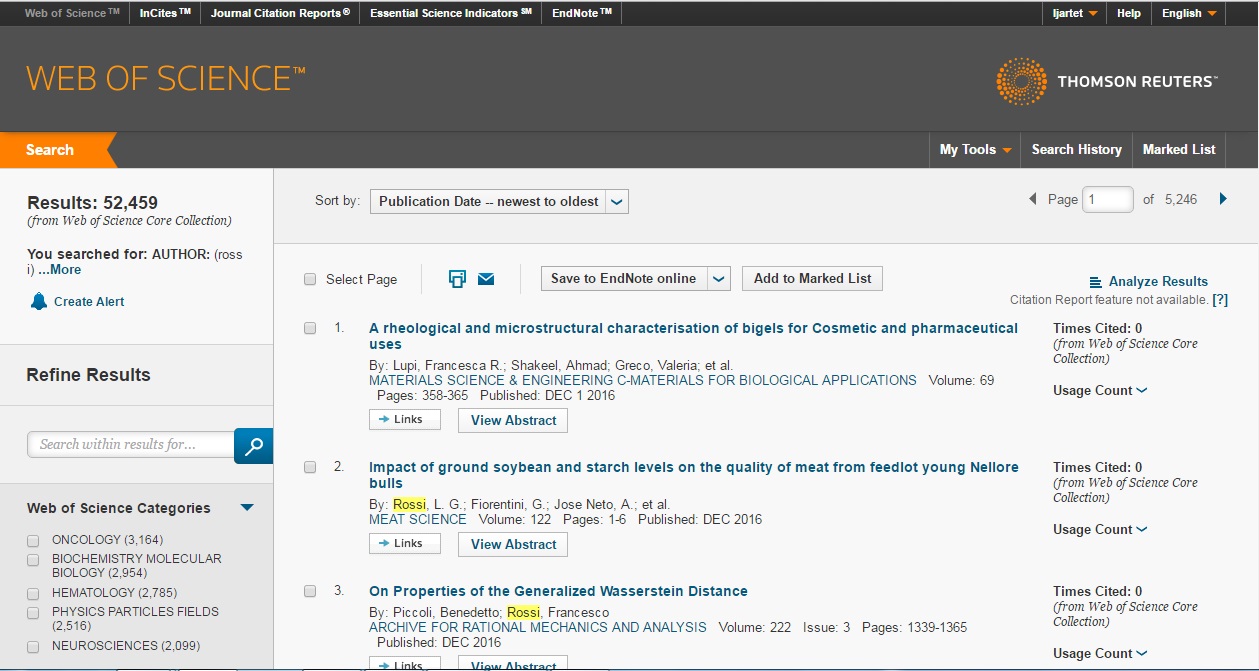
Task: Open the English language menu
Action: click(x=1188, y=13)
